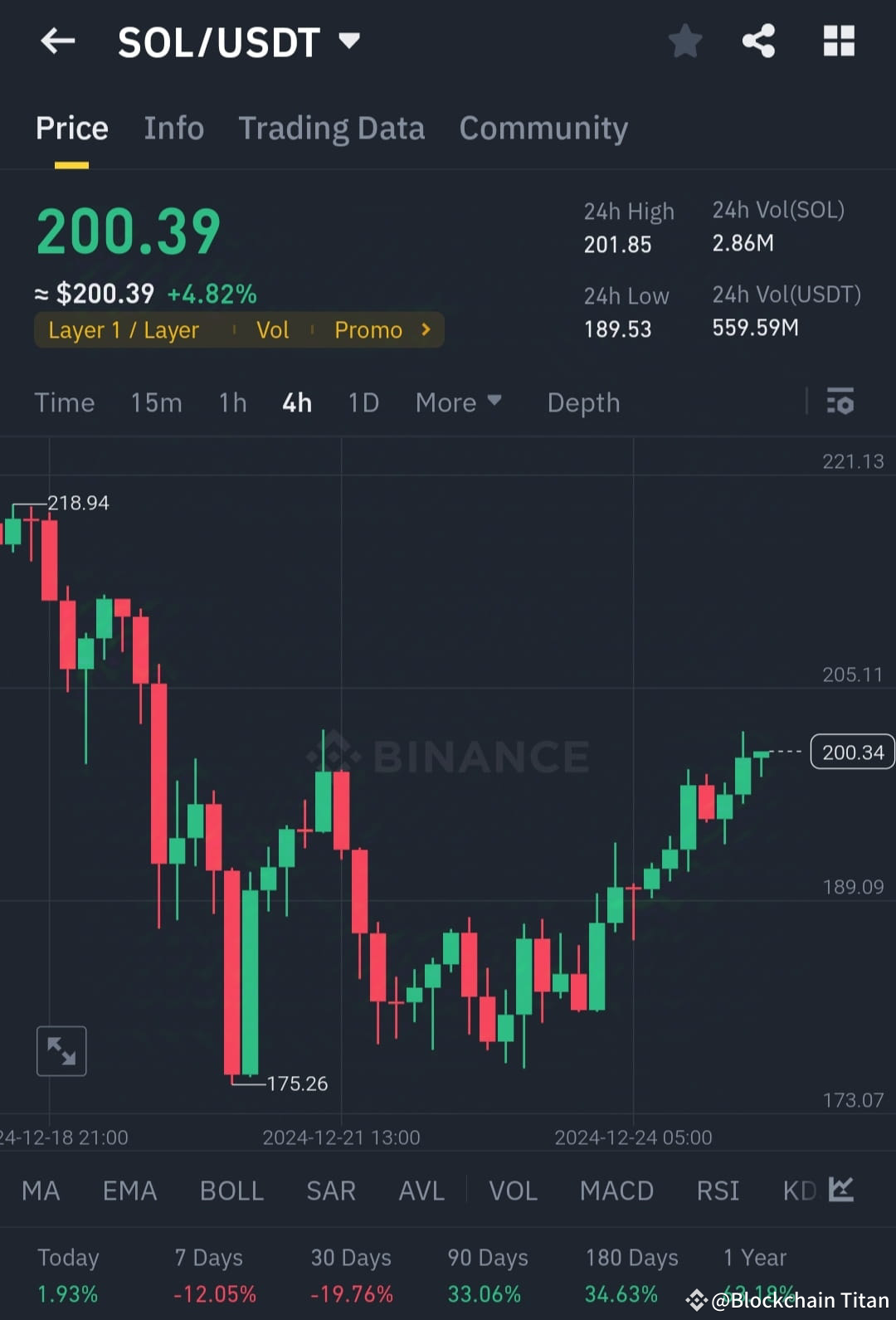Tap the back arrow to exit the chart
The height and width of the screenshot is (1320, 896).
(56, 41)
